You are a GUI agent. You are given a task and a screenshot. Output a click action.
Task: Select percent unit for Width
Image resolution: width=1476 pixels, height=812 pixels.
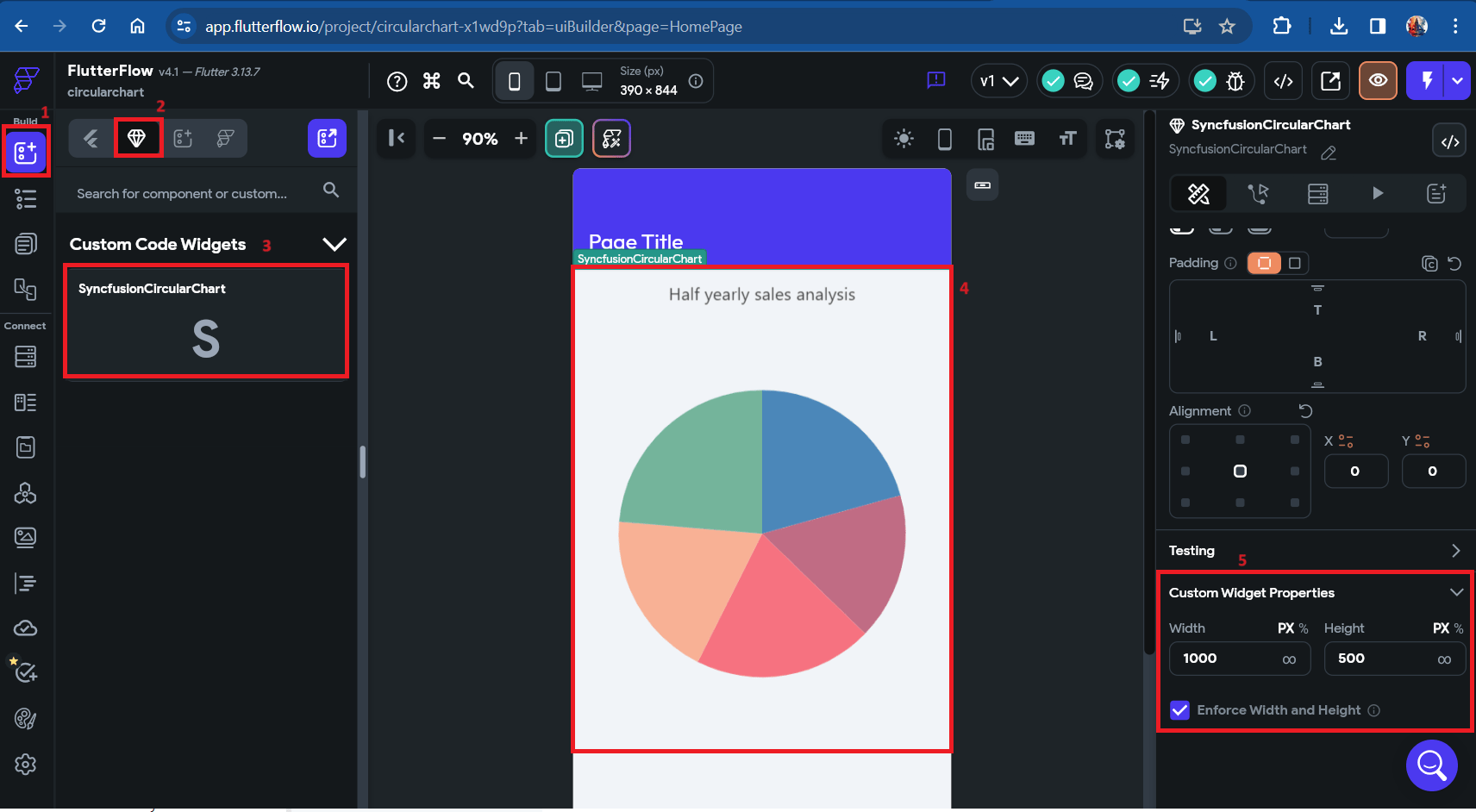(1304, 628)
